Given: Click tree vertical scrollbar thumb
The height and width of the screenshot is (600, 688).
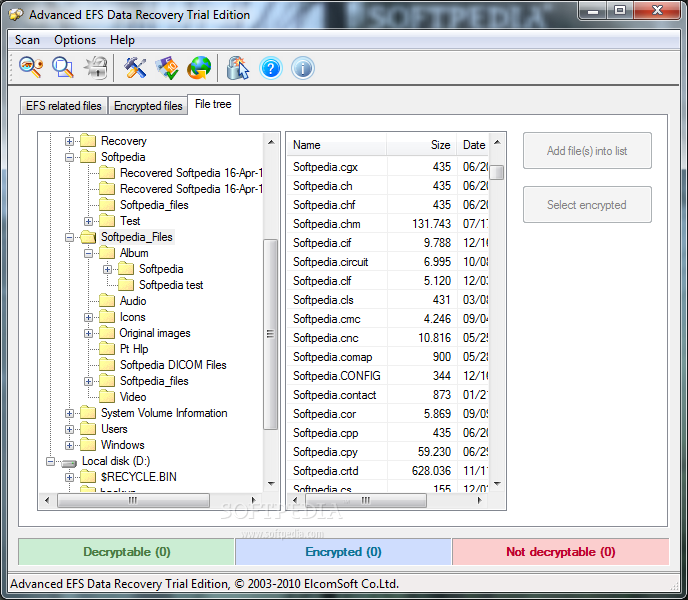Looking at the screenshot, I should (270, 334).
